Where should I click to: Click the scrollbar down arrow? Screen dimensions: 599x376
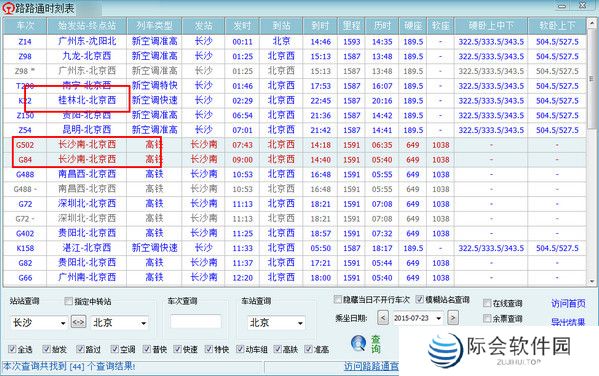(592, 282)
